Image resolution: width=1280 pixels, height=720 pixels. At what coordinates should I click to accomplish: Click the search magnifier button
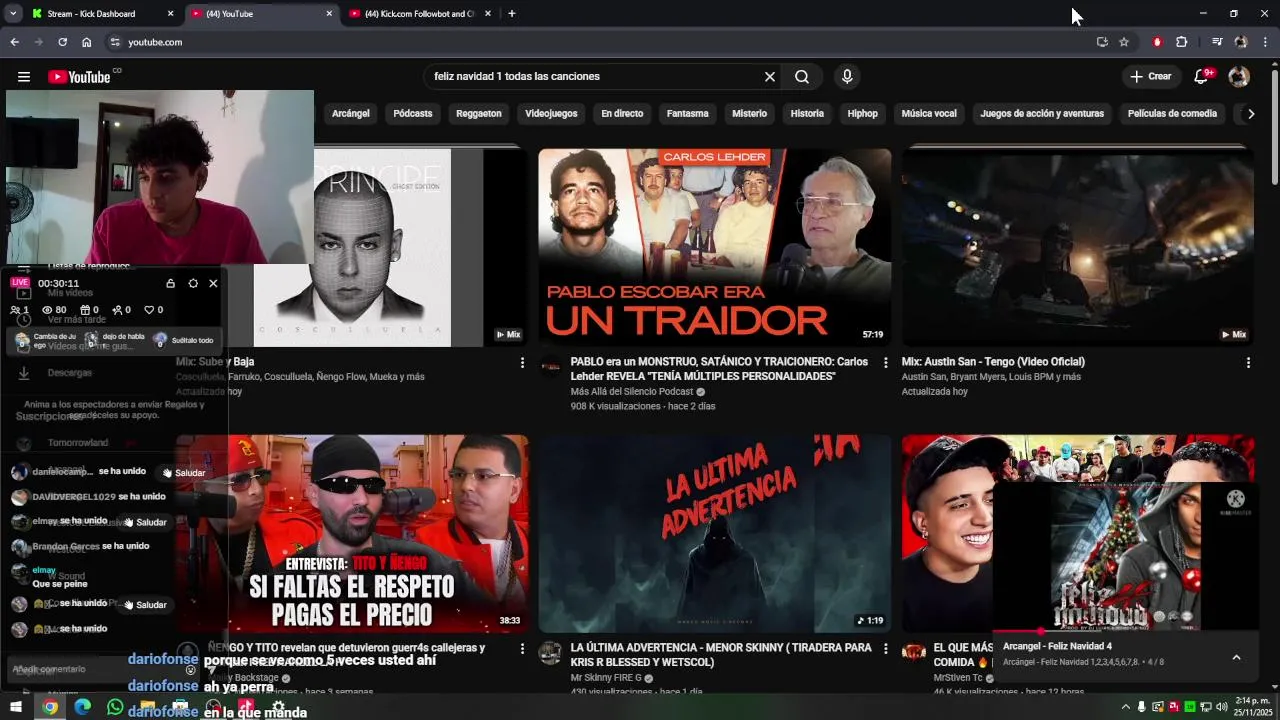[802, 77]
